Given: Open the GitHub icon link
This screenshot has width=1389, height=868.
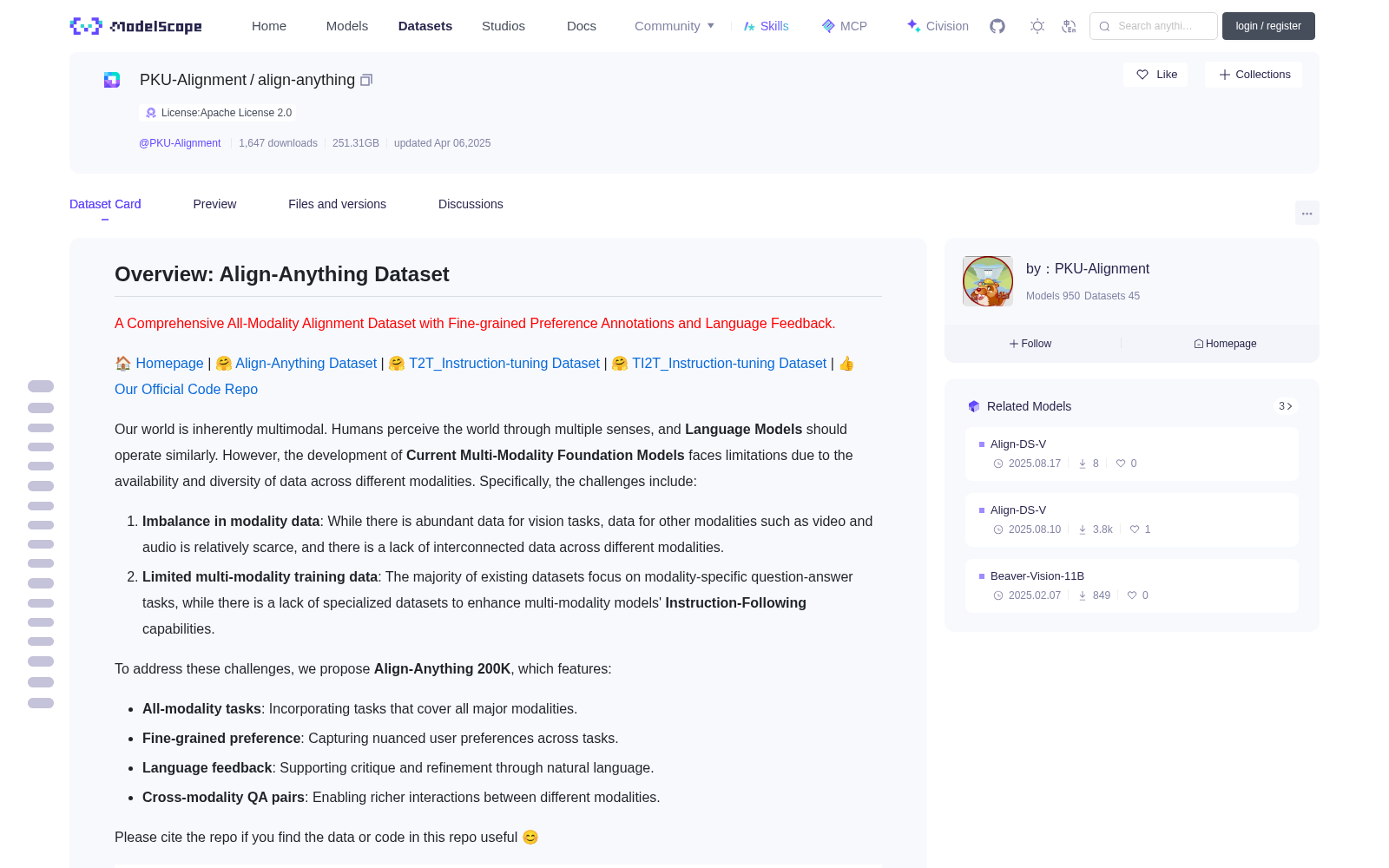Looking at the screenshot, I should click(997, 26).
